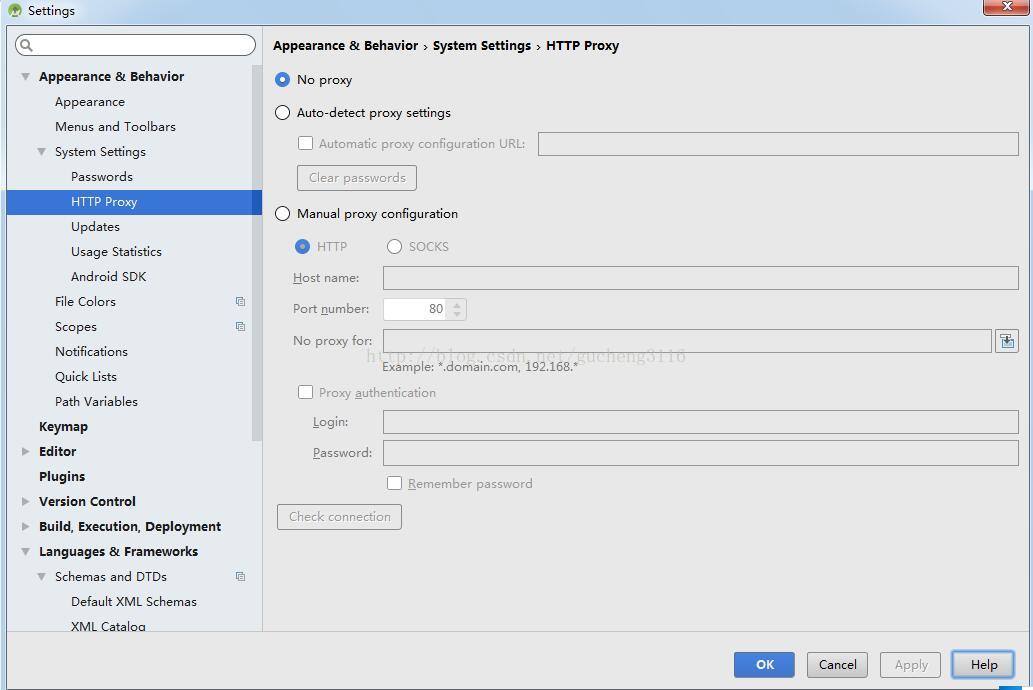Image resolution: width=1033 pixels, height=690 pixels.
Task: Toggle the Proxy authentication checkbox
Action: click(305, 392)
